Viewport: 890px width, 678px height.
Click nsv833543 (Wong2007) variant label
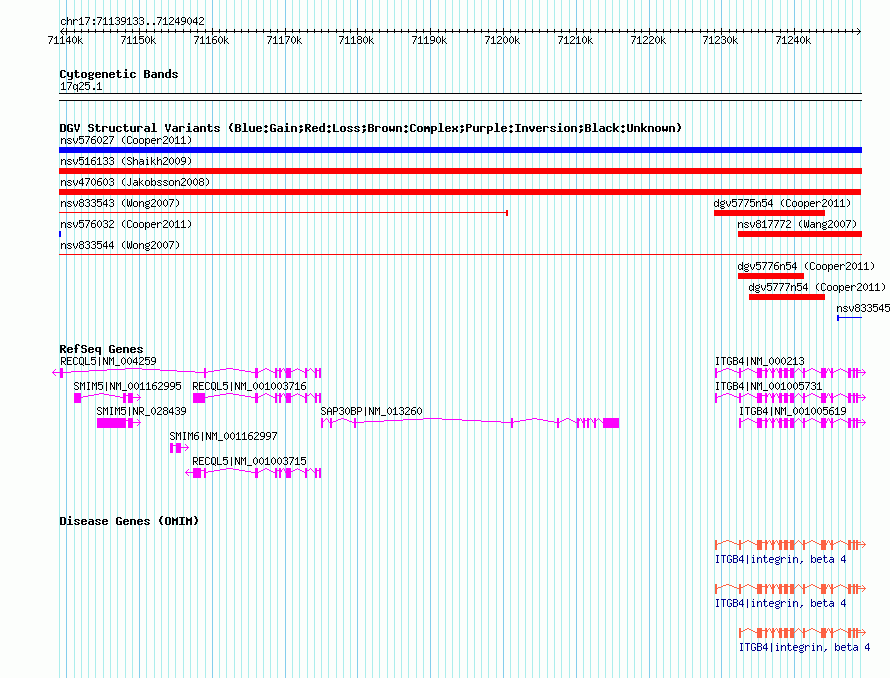(x=120, y=203)
